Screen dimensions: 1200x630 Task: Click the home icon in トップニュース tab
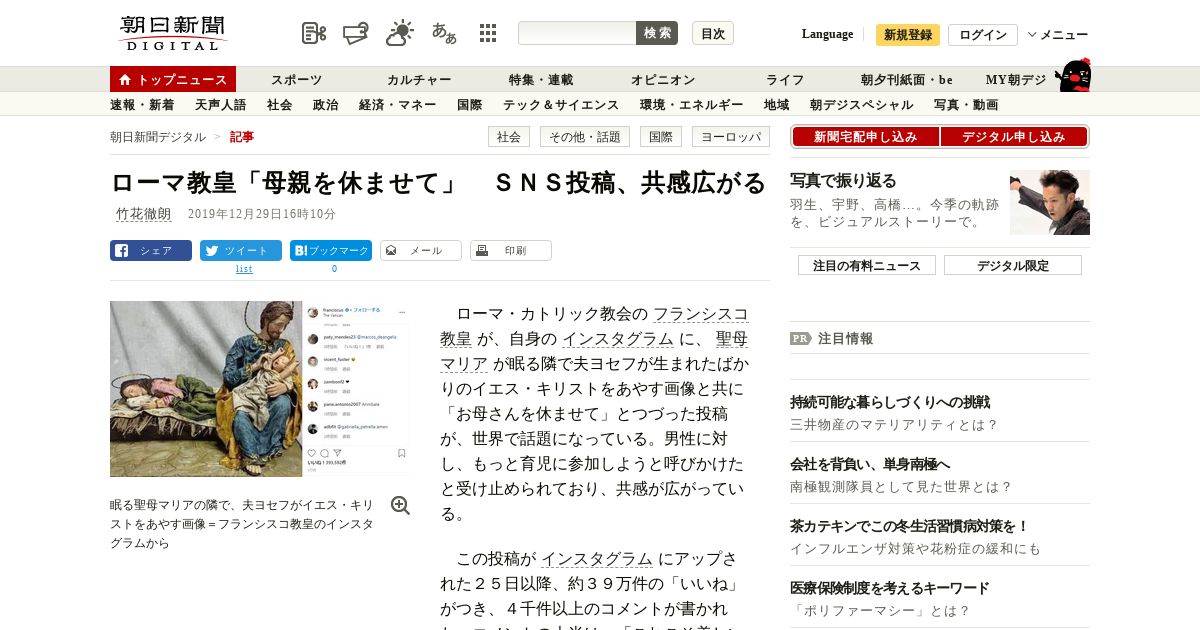[125, 79]
